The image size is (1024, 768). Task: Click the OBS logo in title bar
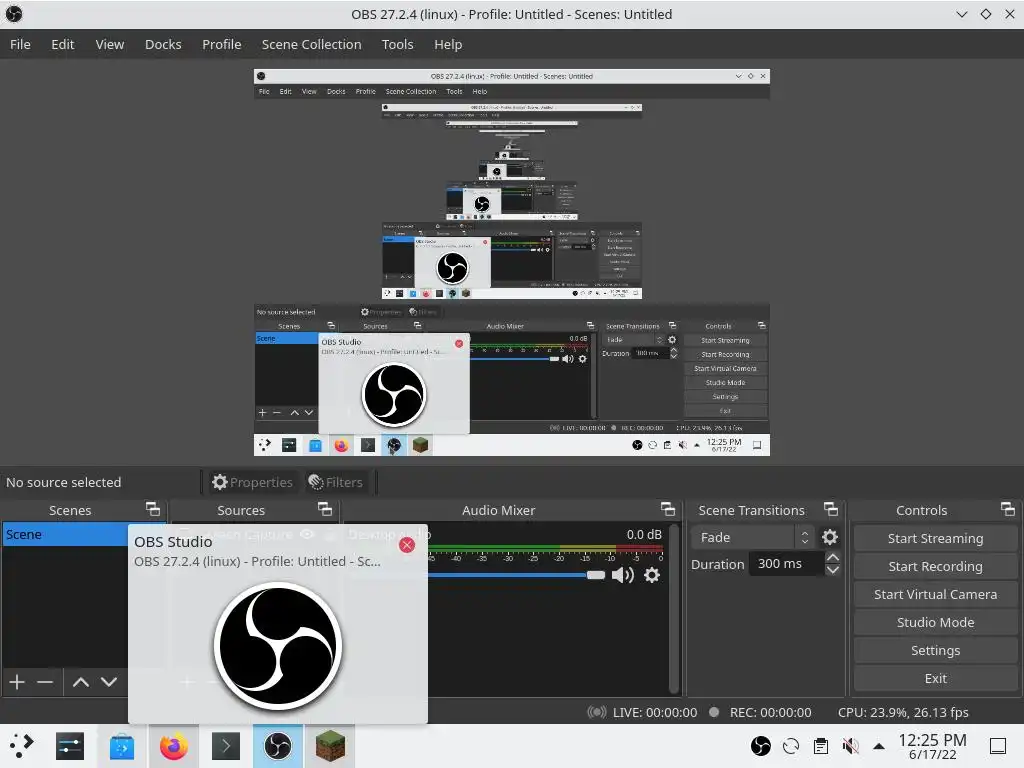(x=14, y=14)
